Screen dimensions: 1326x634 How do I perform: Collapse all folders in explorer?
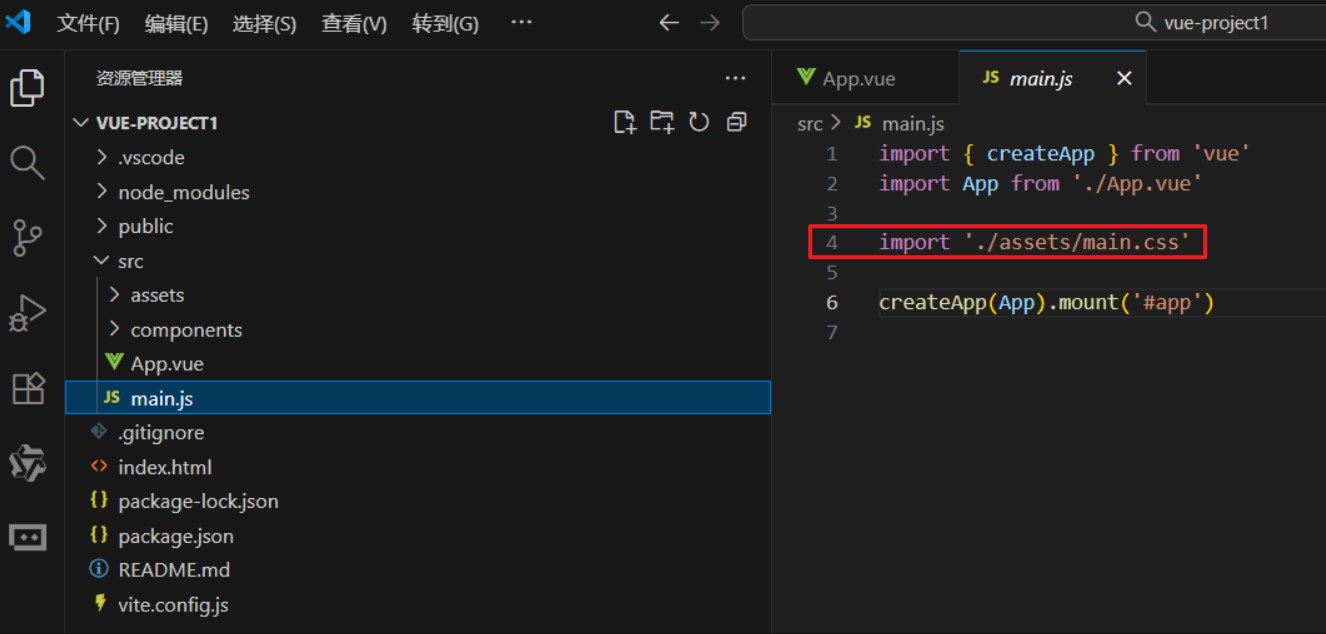737,122
